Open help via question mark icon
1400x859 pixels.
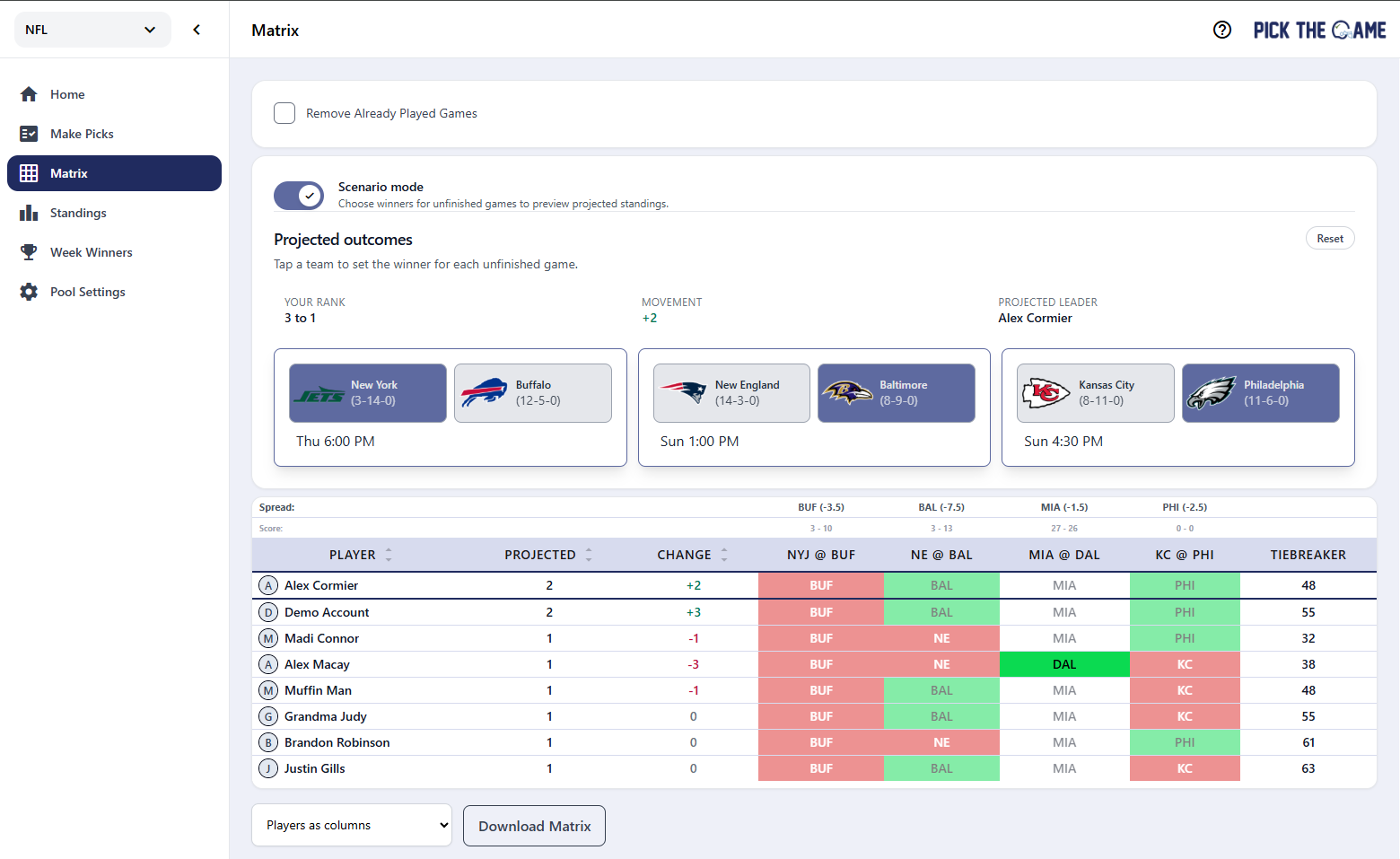tap(1222, 30)
